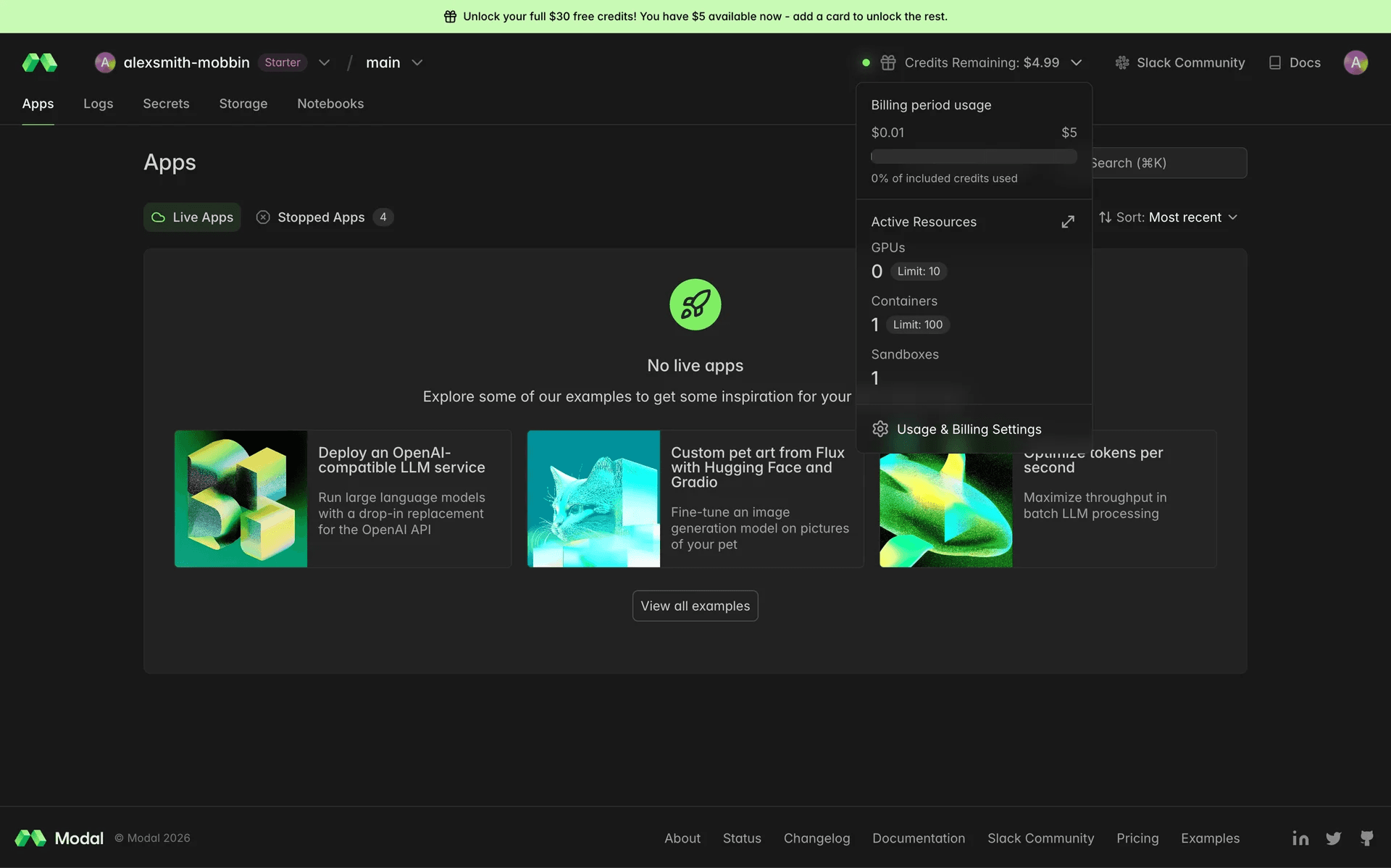Click the rocket icon above No live apps
The image size is (1391, 868).
pyautogui.click(x=695, y=304)
